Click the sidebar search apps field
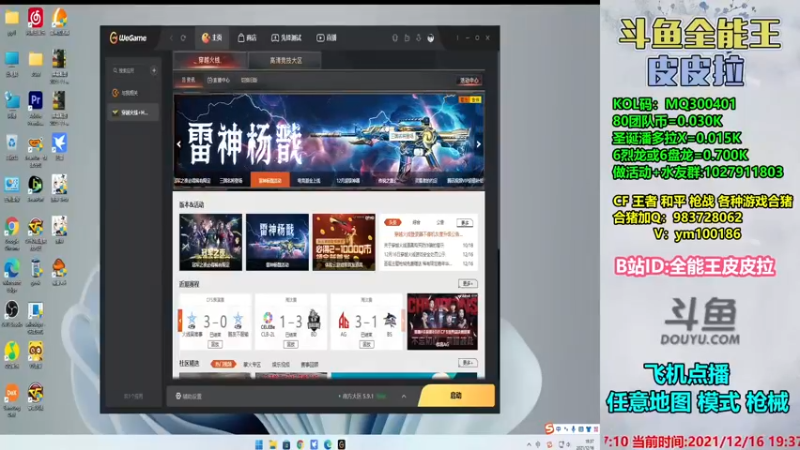This screenshot has height=450, width=800. (x=129, y=70)
